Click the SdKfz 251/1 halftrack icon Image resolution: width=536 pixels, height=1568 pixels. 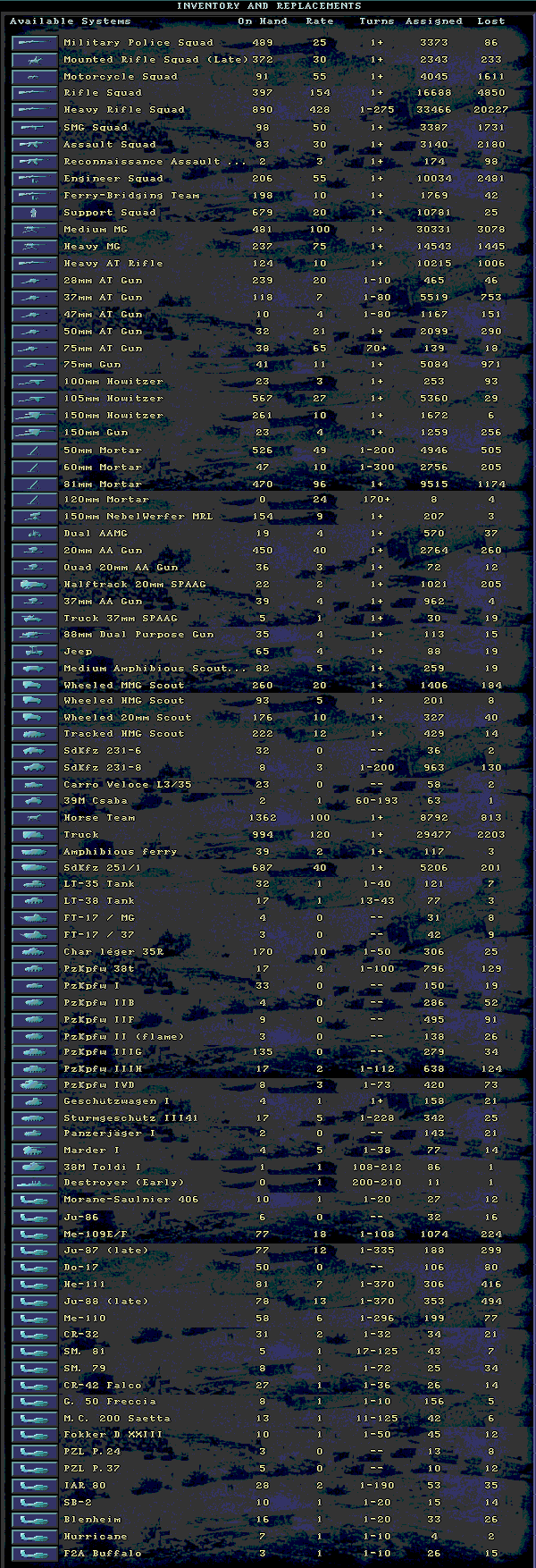coord(34,867)
